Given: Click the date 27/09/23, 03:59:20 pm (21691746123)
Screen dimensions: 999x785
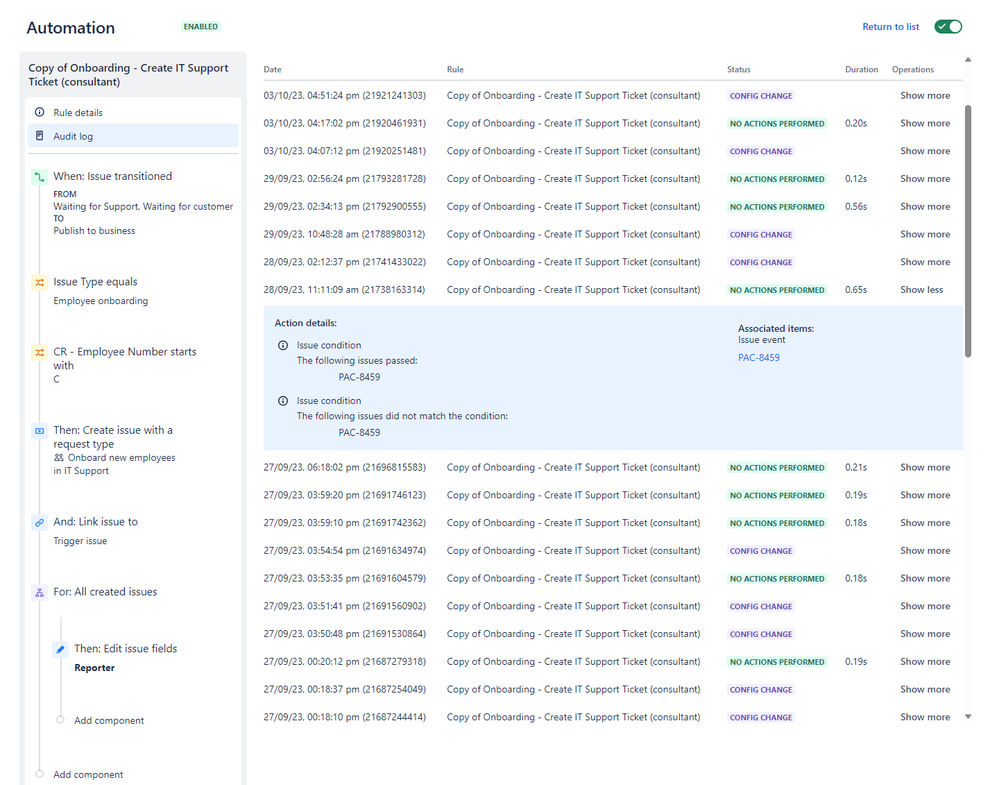Looking at the screenshot, I should pos(344,495).
